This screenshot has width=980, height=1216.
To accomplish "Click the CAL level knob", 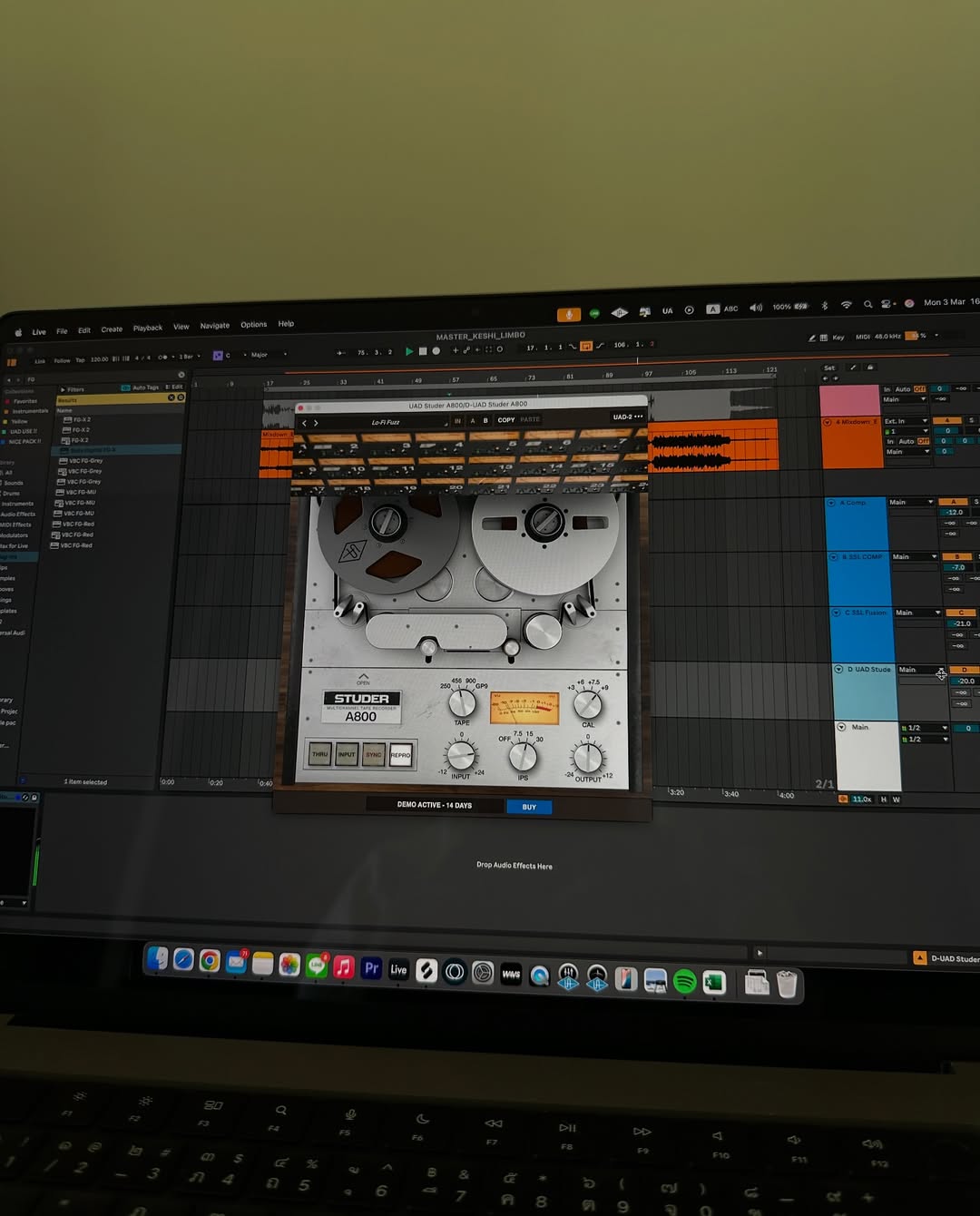I will tap(588, 704).
